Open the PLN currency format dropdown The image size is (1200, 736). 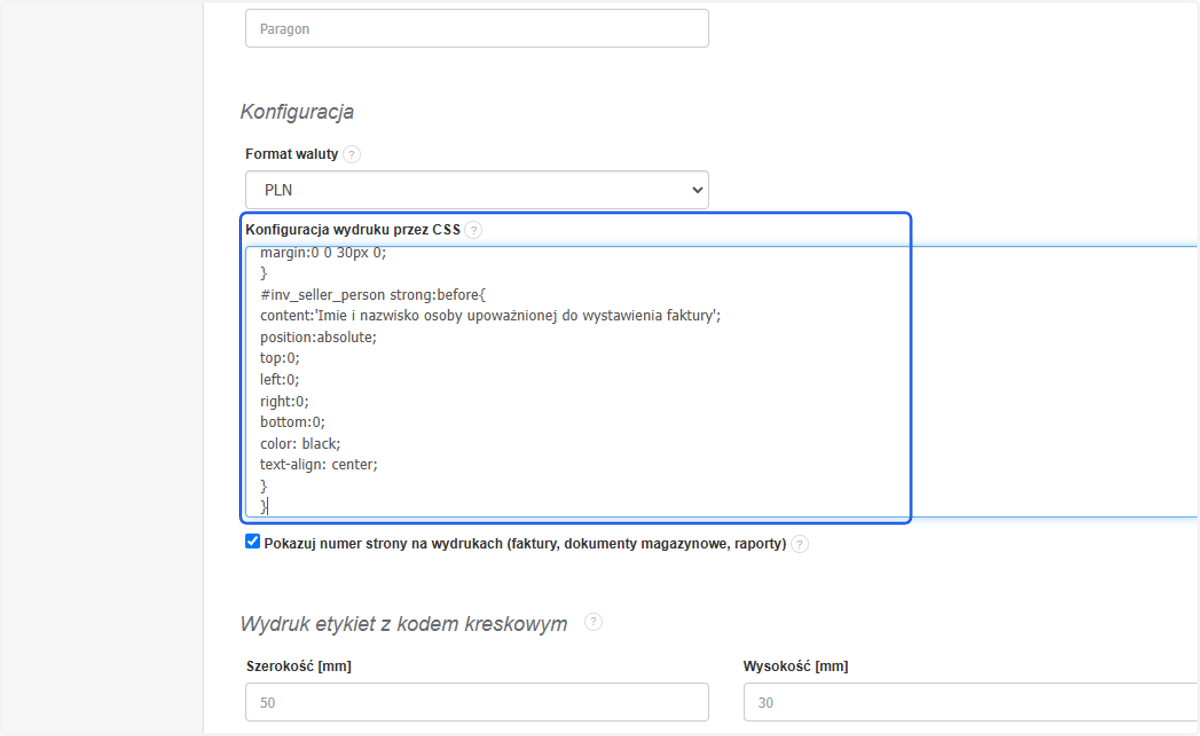(x=477, y=190)
